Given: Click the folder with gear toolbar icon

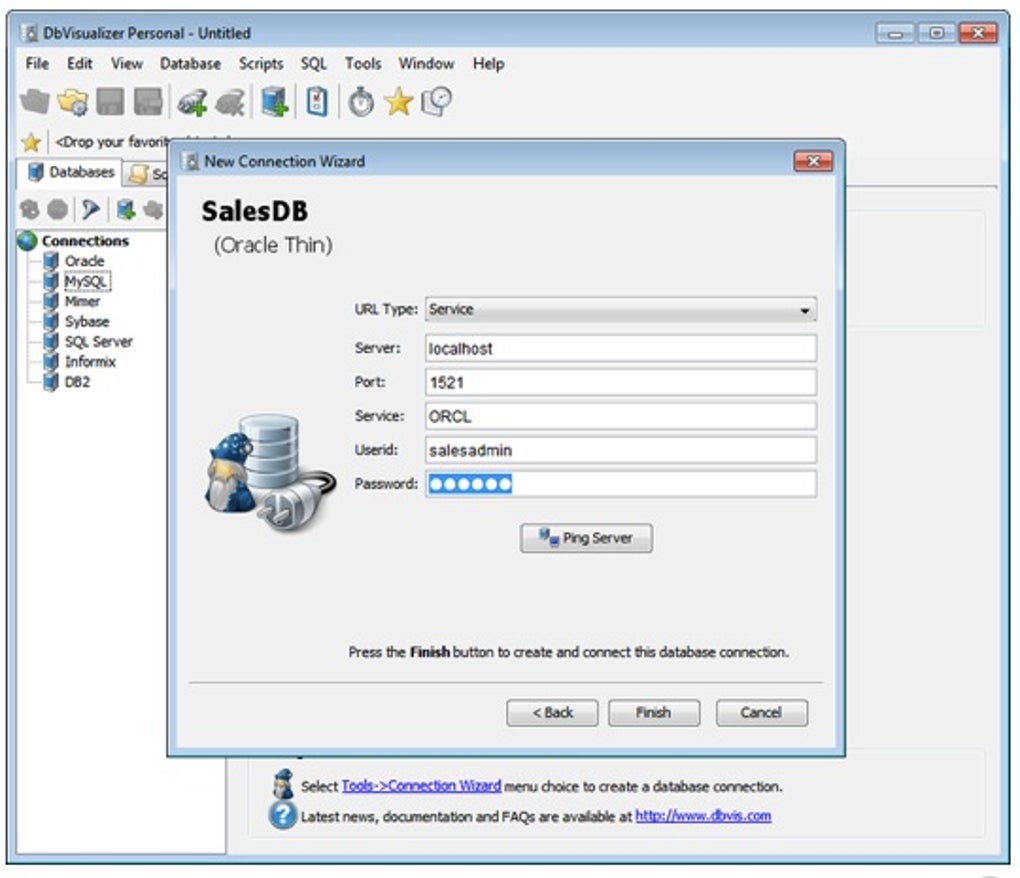Looking at the screenshot, I should pyautogui.click(x=72, y=103).
